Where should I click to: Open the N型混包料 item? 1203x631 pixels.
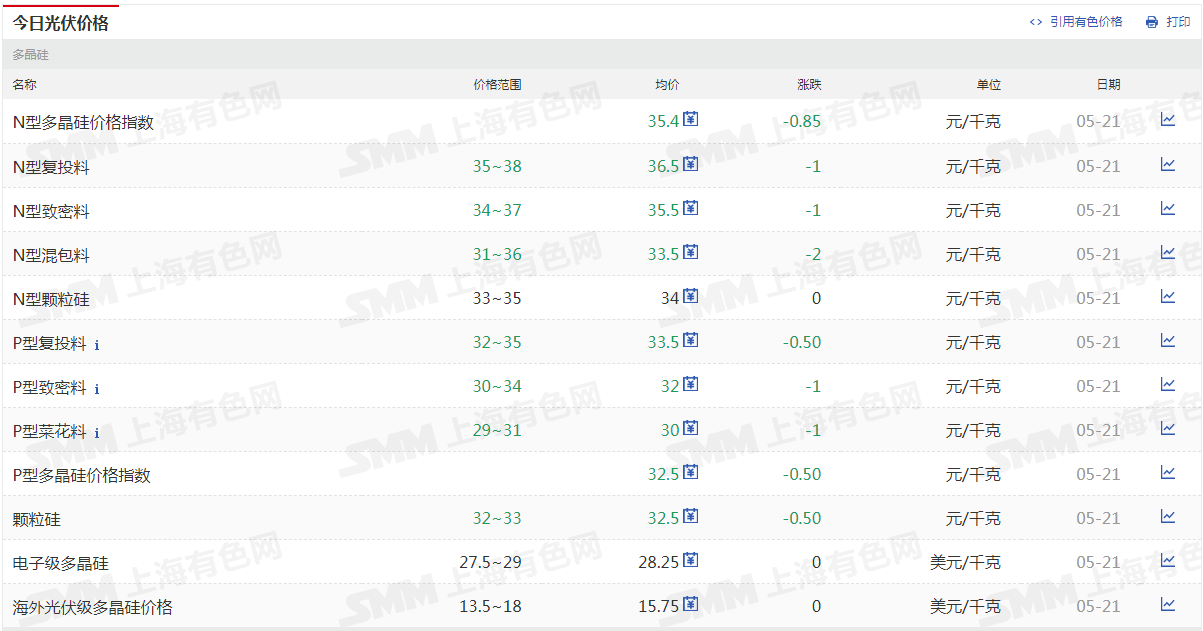(51, 254)
